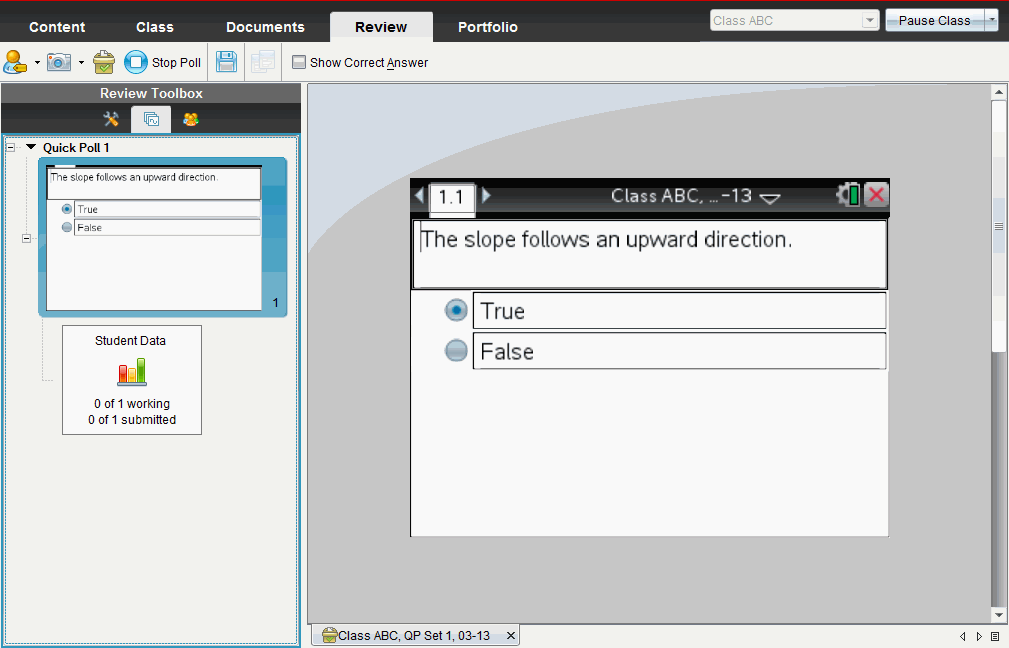Click the Pause Class button
Screen dimensions: 1009x648
pos(934,21)
